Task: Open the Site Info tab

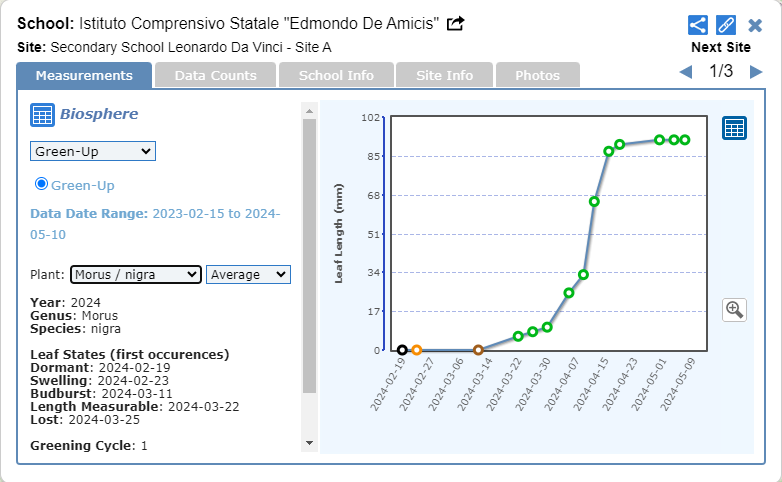Action: [444, 75]
